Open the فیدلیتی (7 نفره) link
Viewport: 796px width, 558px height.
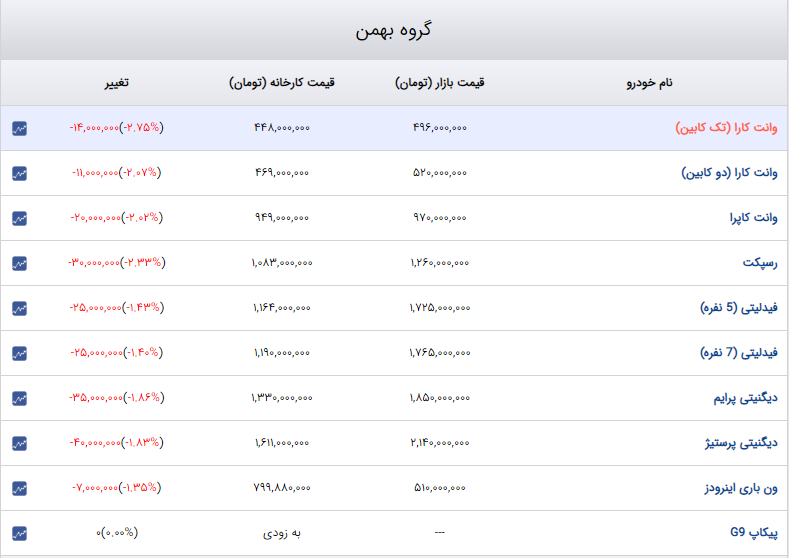(x=739, y=352)
